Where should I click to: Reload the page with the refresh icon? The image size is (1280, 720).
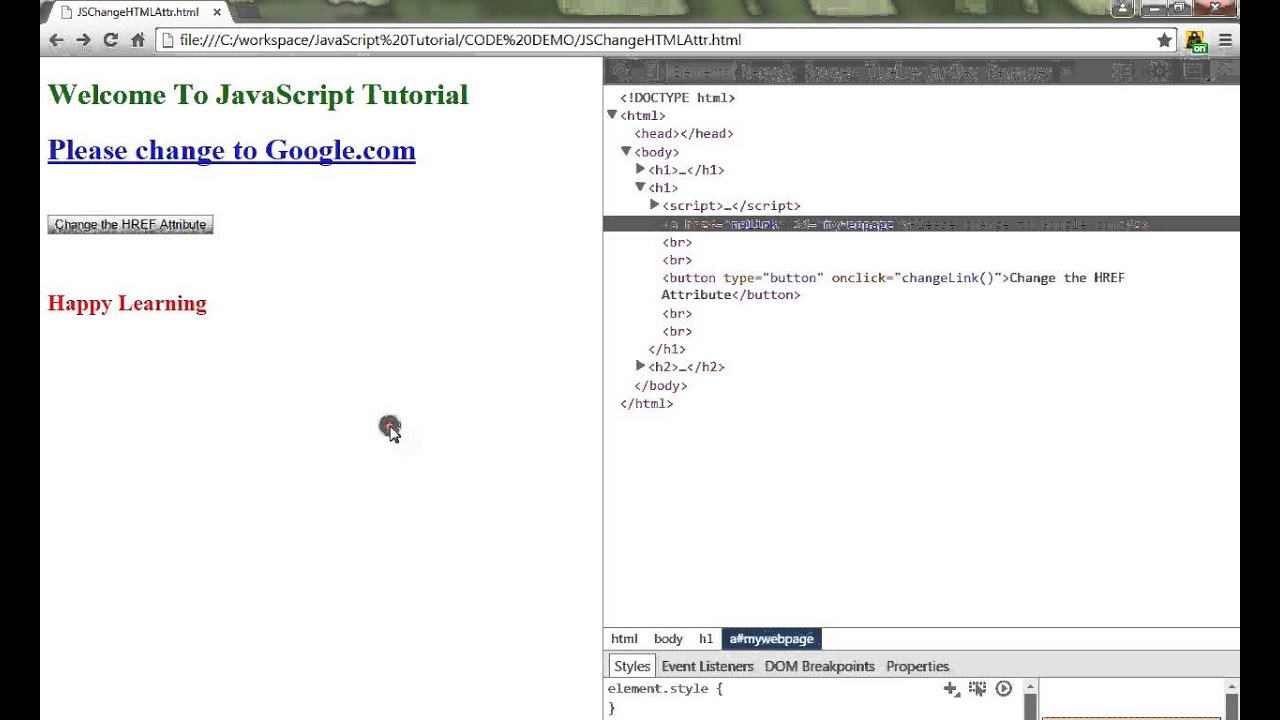click(110, 40)
